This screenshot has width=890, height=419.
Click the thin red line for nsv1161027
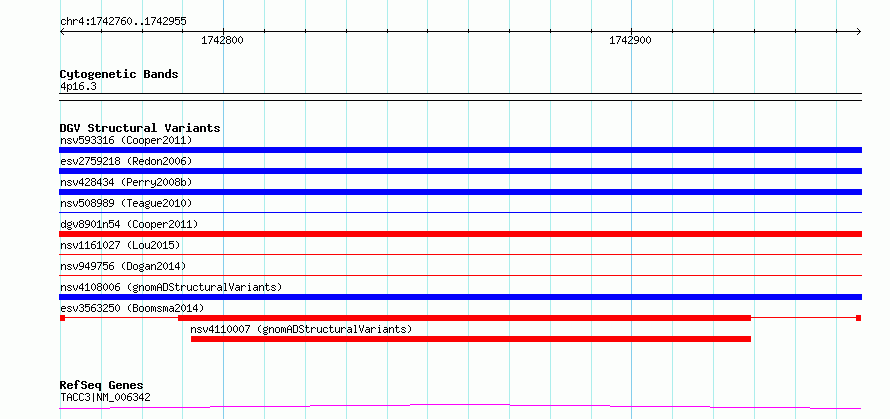click(x=460, y=255)
